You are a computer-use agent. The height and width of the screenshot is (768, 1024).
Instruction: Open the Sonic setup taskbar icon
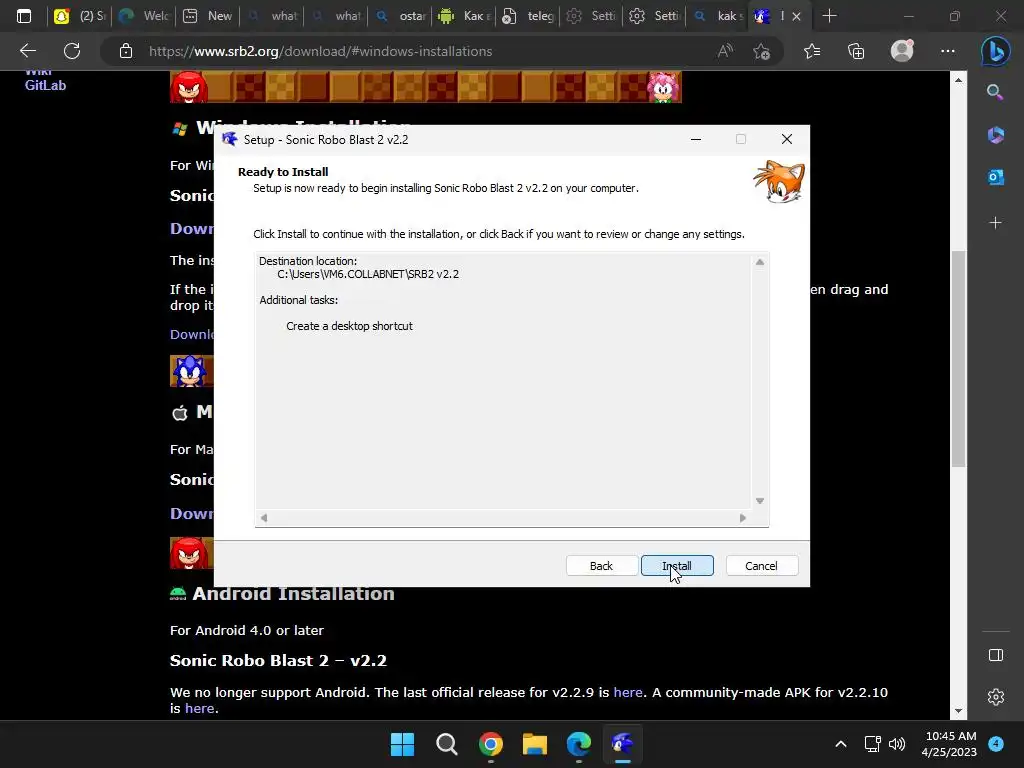pos(622,744)
